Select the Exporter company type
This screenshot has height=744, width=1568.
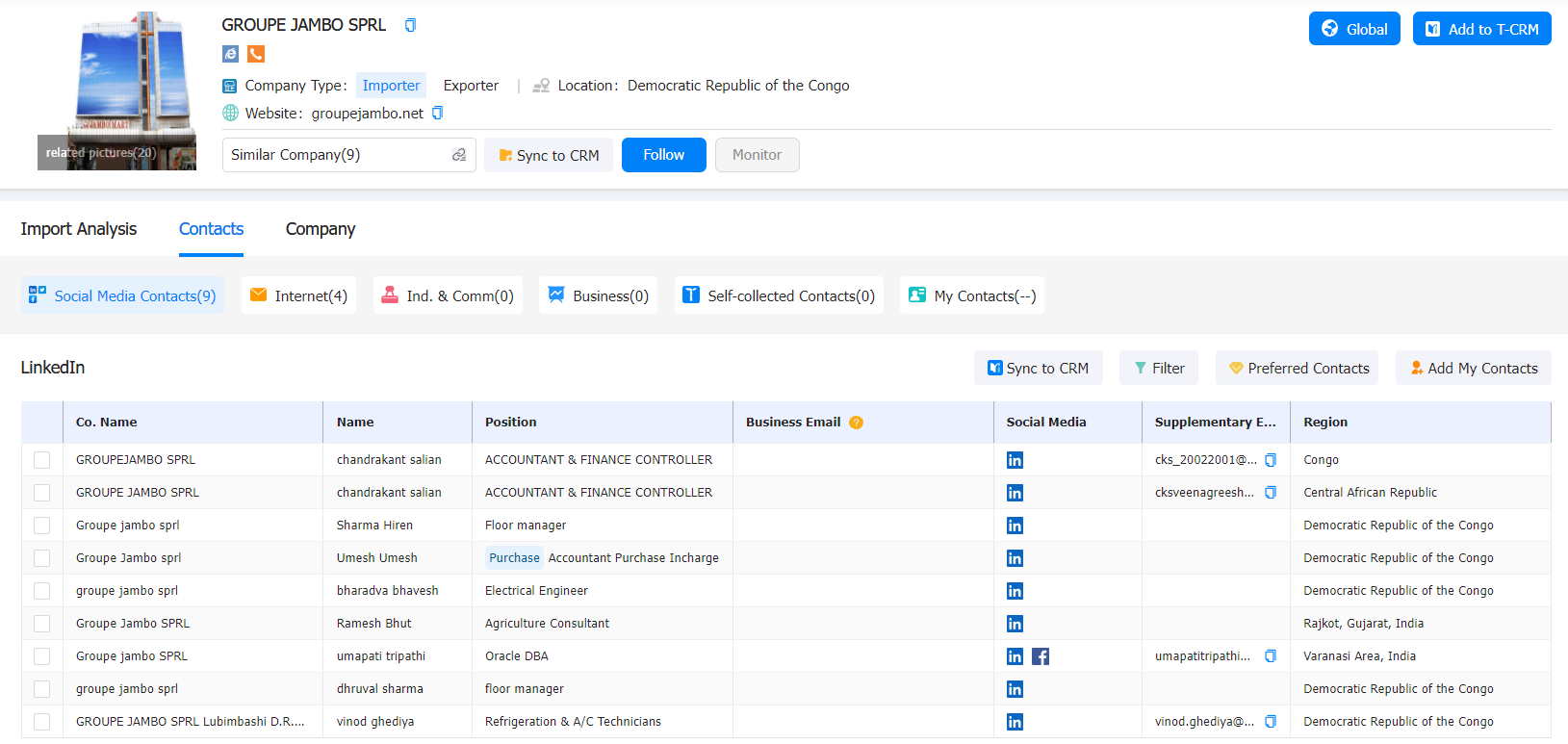[x=471, y=86]
